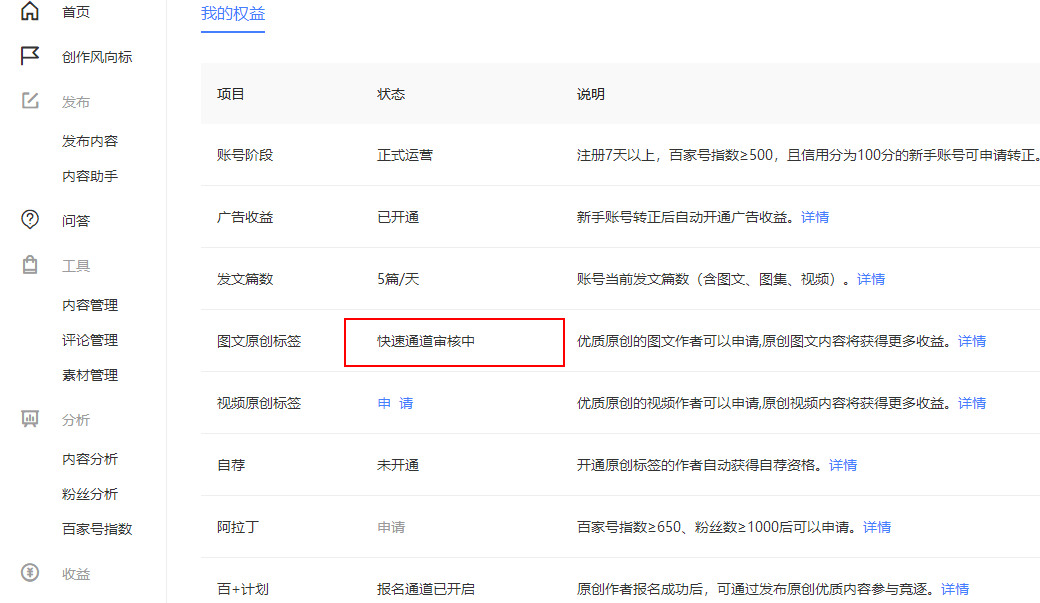The image size is (1040, 603).
Task: Click the 未开通 status text
Action: coord(398,465)
